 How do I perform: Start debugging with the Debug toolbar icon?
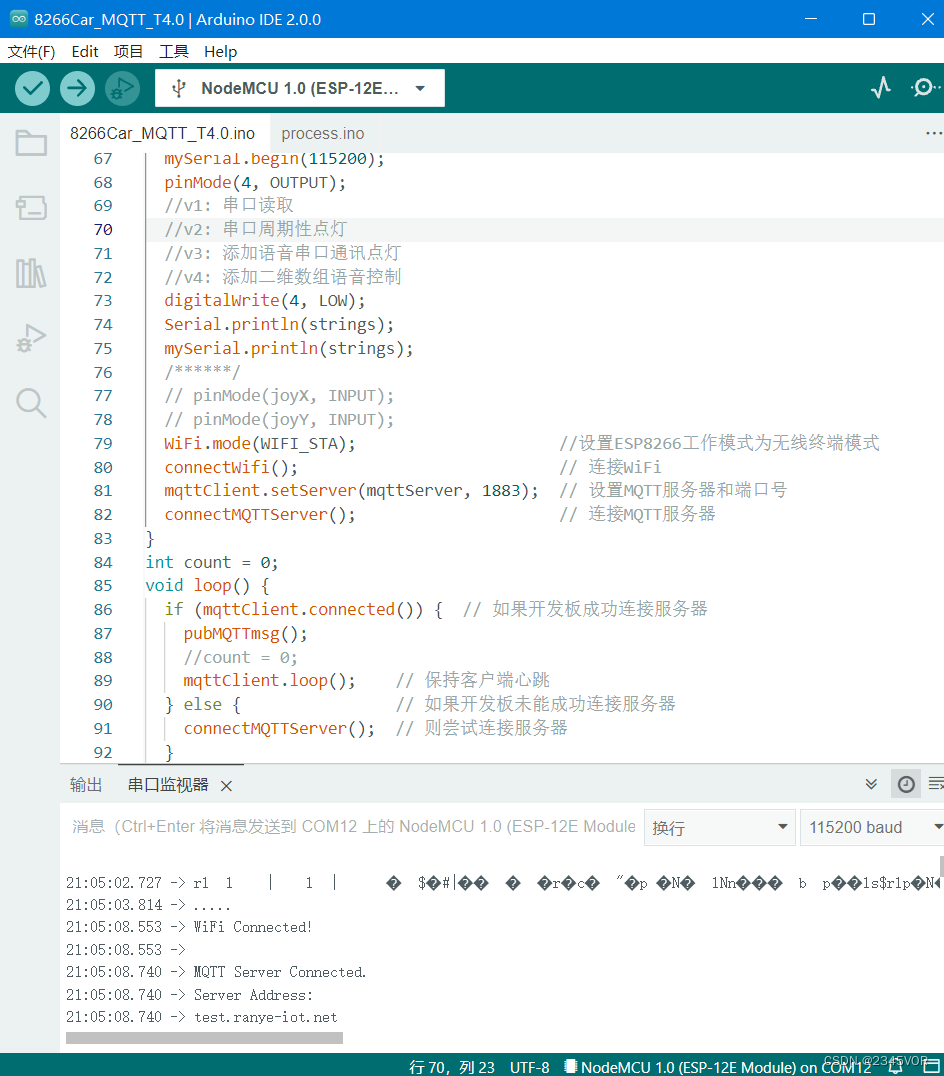(x=122, y=88)
